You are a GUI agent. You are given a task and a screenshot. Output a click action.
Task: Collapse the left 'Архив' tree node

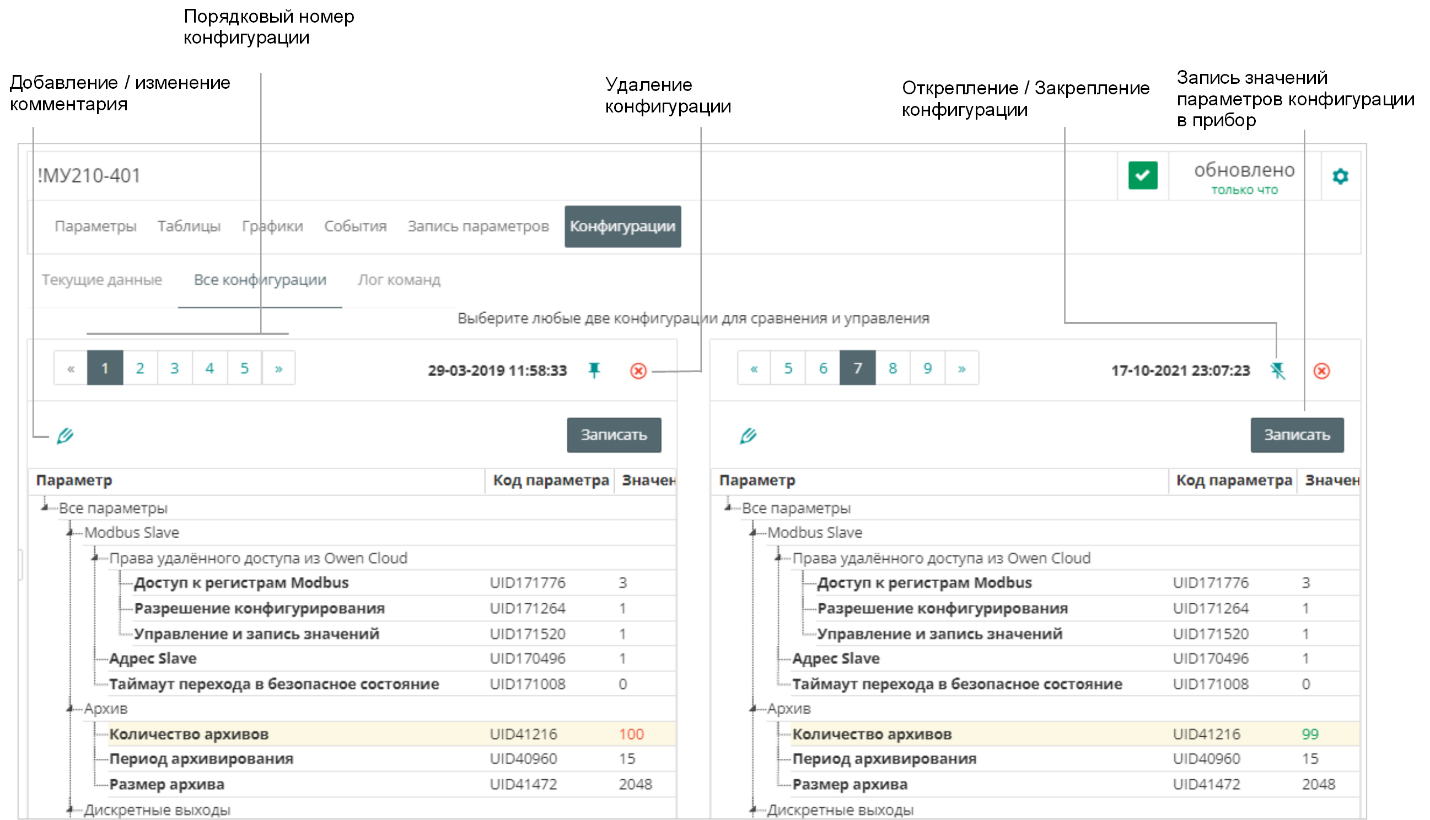(70, 709)
